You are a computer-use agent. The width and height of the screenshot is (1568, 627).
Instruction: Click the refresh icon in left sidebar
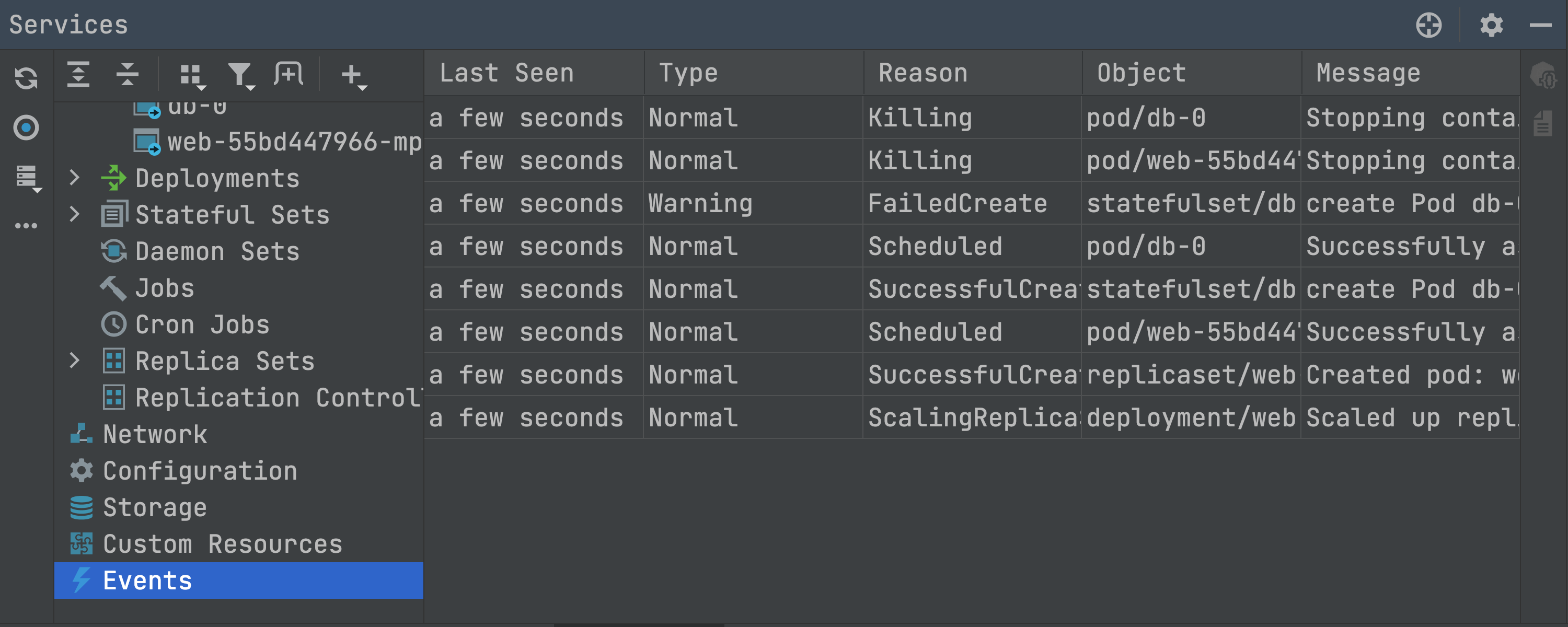coord(26,78)
